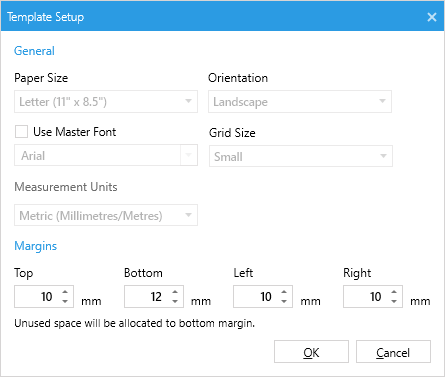Image resolution: width=445 pixels, height=378 pixels.
Task: Click the unused space note text
Action: 135,323
